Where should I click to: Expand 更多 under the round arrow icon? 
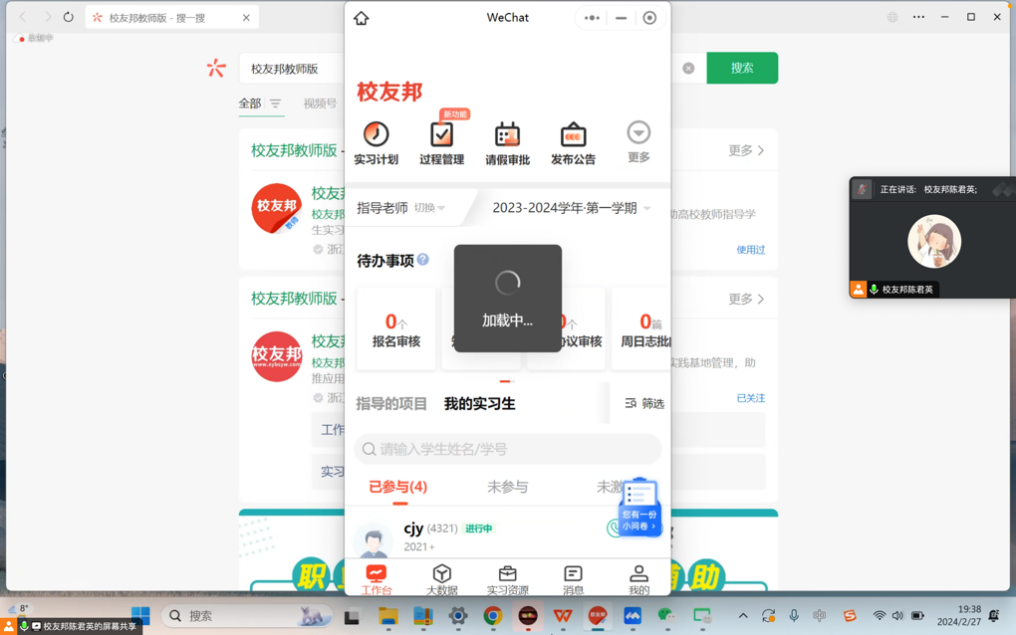pyautogui.click(x=638, y=141)
